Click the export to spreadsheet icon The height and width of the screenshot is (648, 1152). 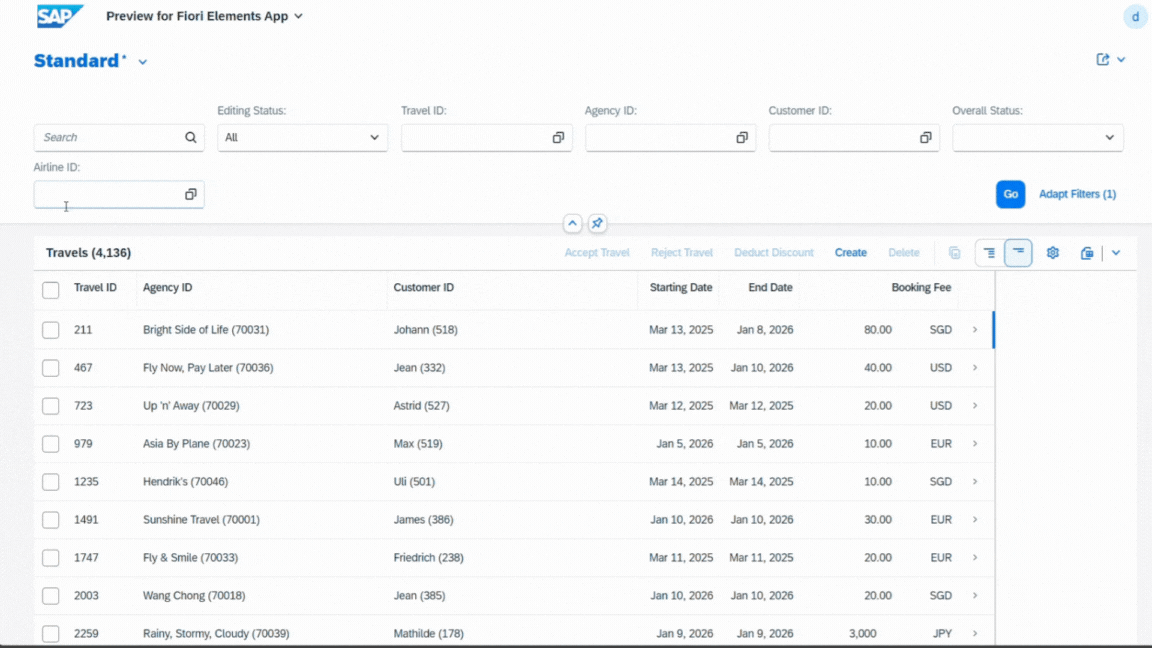[1087, 253]
